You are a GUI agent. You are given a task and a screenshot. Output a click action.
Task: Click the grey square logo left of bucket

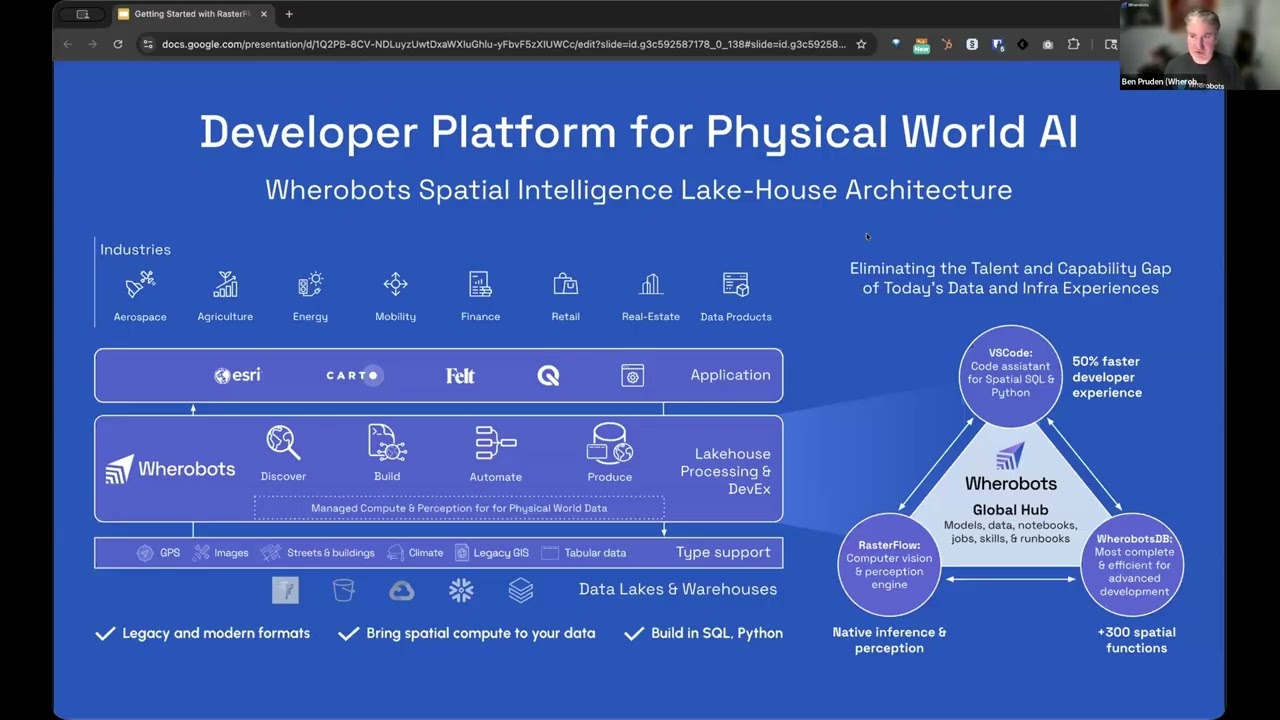click(285, 590)
